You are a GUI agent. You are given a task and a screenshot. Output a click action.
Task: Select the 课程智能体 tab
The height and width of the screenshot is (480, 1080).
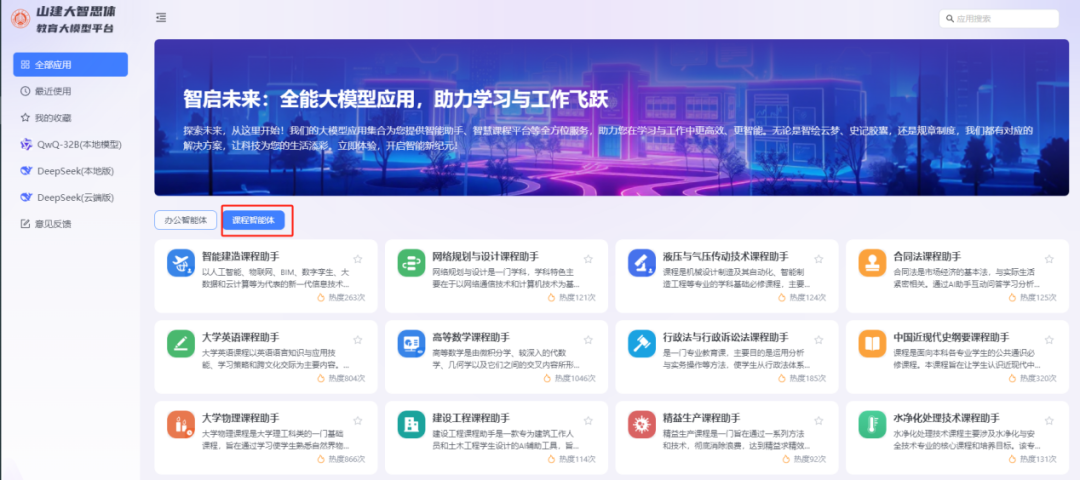coord(252,219)
